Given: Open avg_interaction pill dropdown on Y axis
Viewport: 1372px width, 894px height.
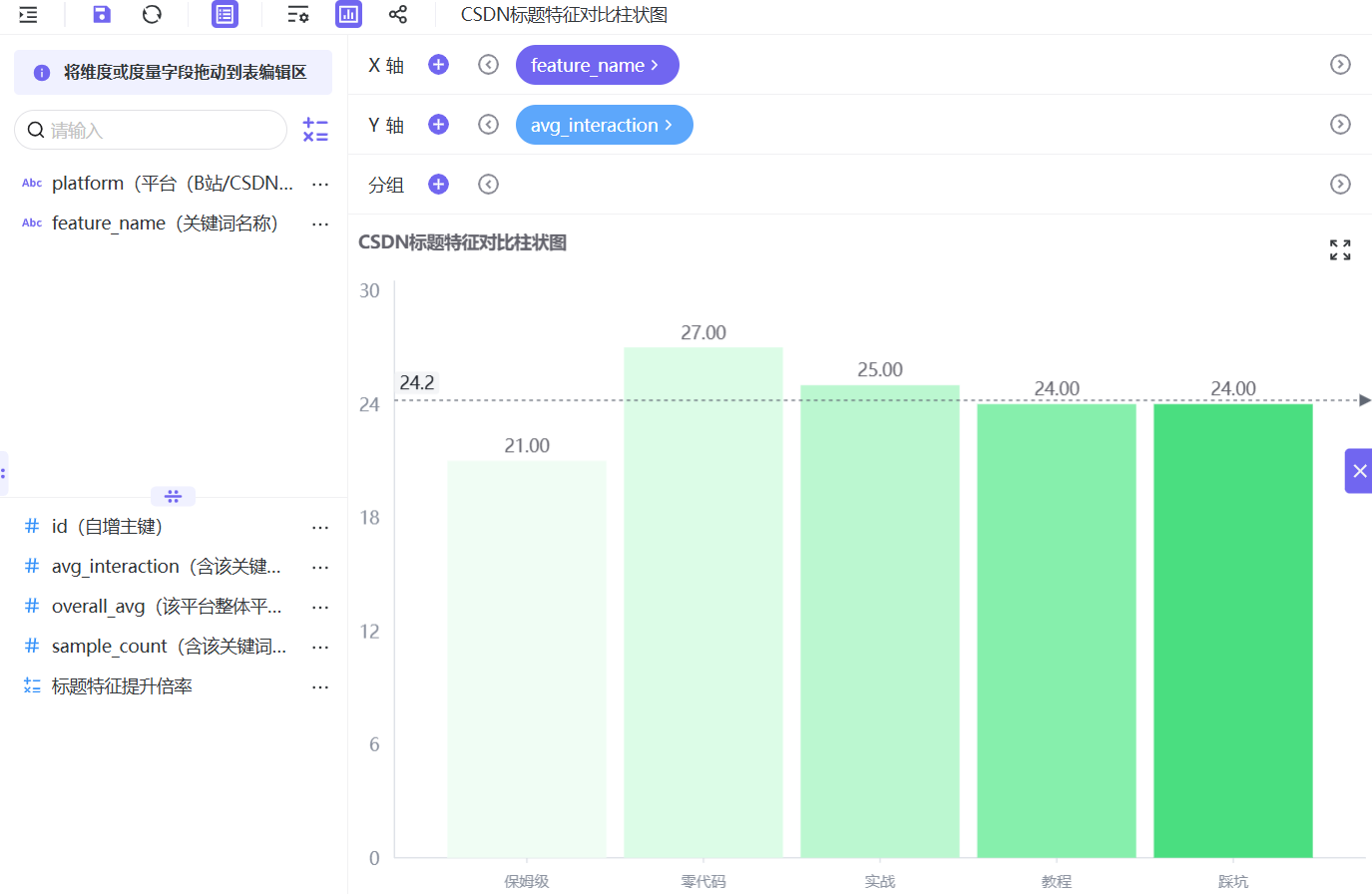Looking at the screenshot, I should pyautogui.click(x=605, y=125).
